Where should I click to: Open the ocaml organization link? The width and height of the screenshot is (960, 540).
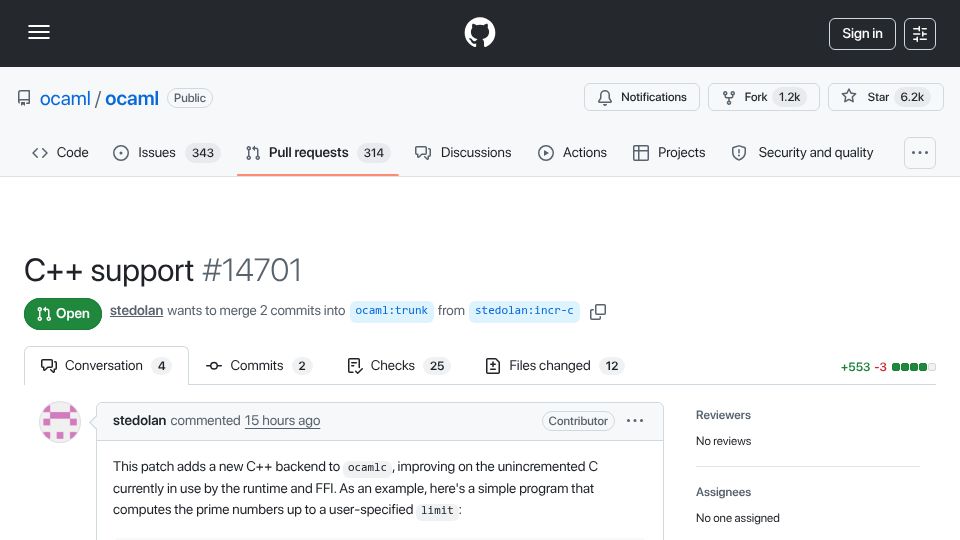click(x=65, y=99)
